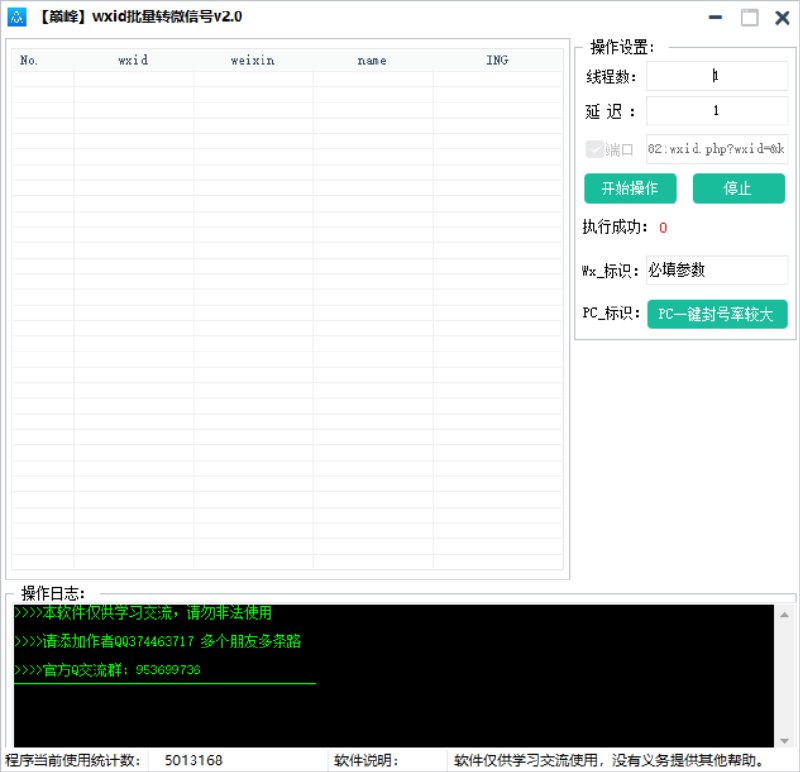Click the No. column header
800x772 pixels.
tap(29, 60)
